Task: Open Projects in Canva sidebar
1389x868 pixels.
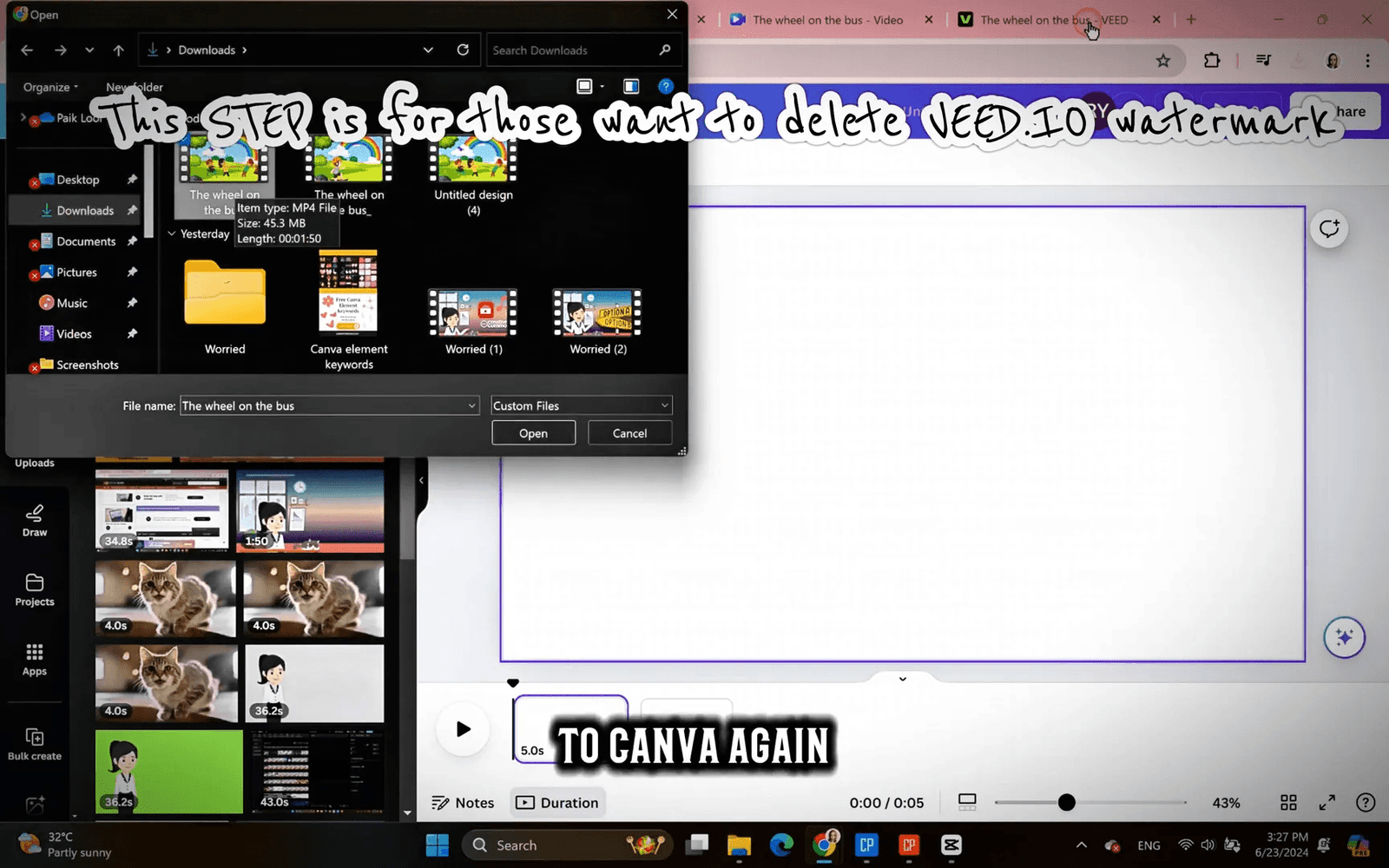Action: (x=35, y=590)
